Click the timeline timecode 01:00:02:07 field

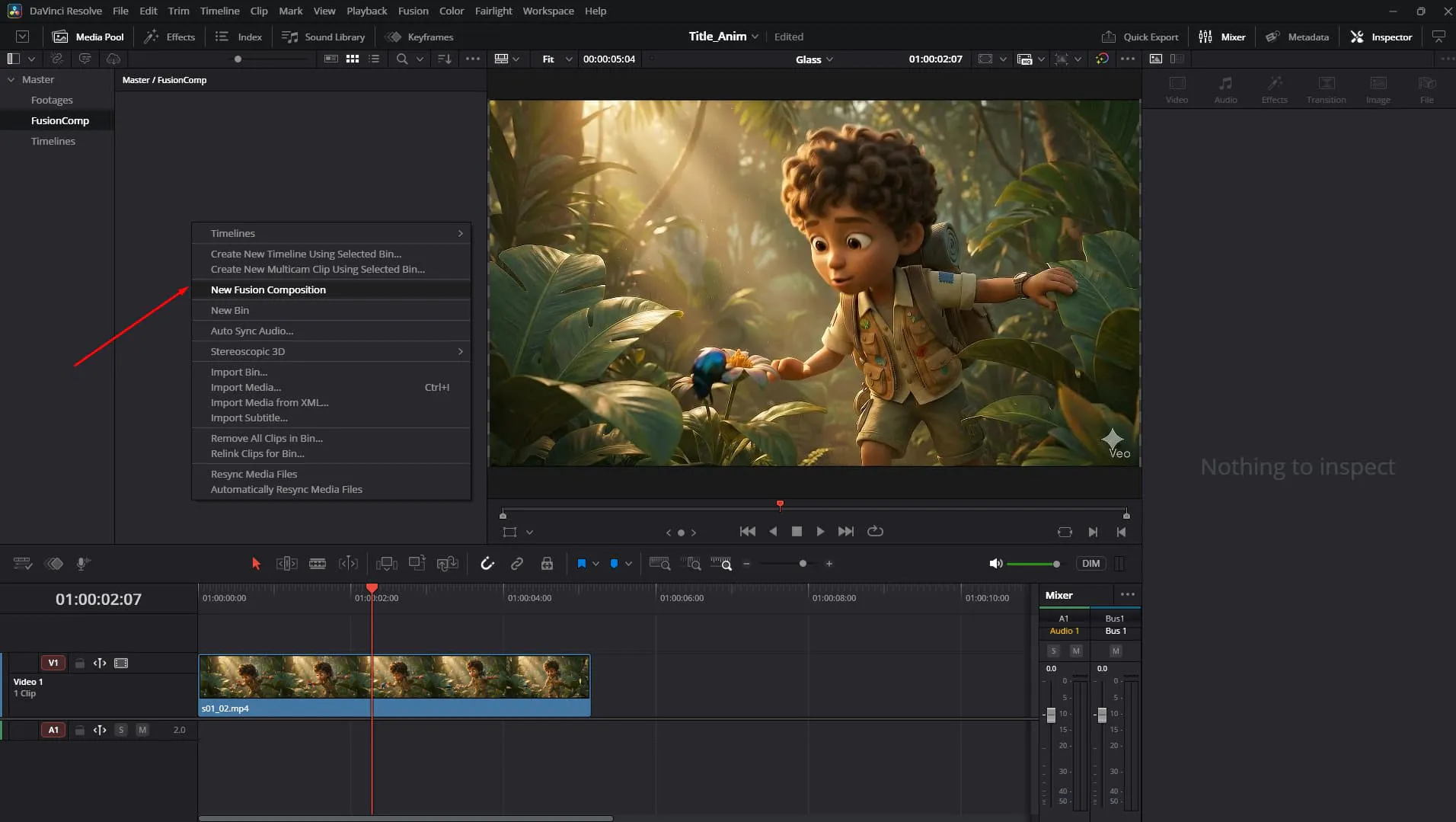[98, 600]
